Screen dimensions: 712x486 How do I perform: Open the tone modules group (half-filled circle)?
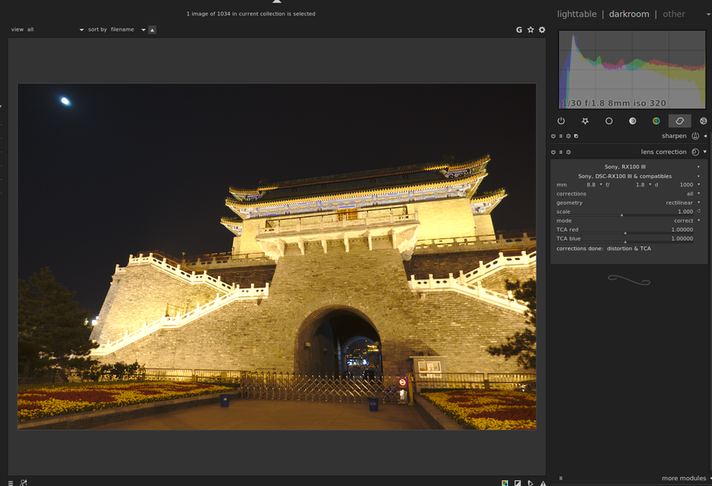[632, 121]
